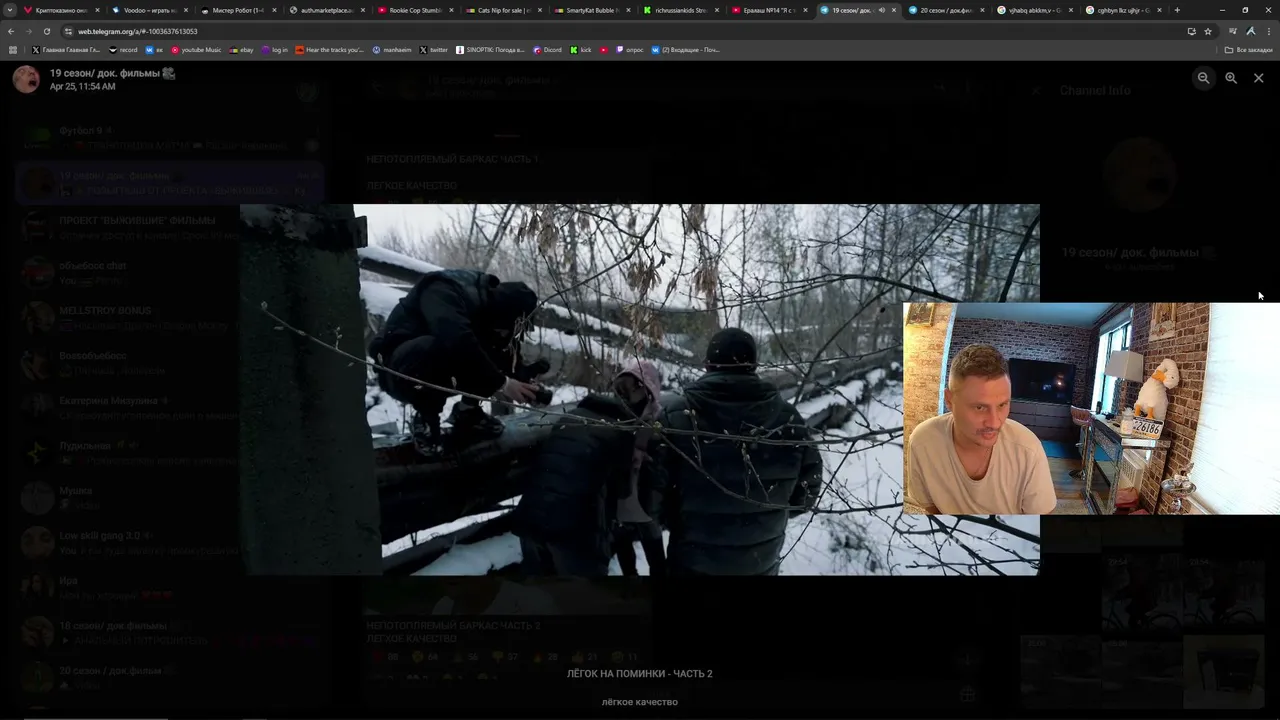Switch to the '20 сезон / док.фил' tab

(945, 10)
